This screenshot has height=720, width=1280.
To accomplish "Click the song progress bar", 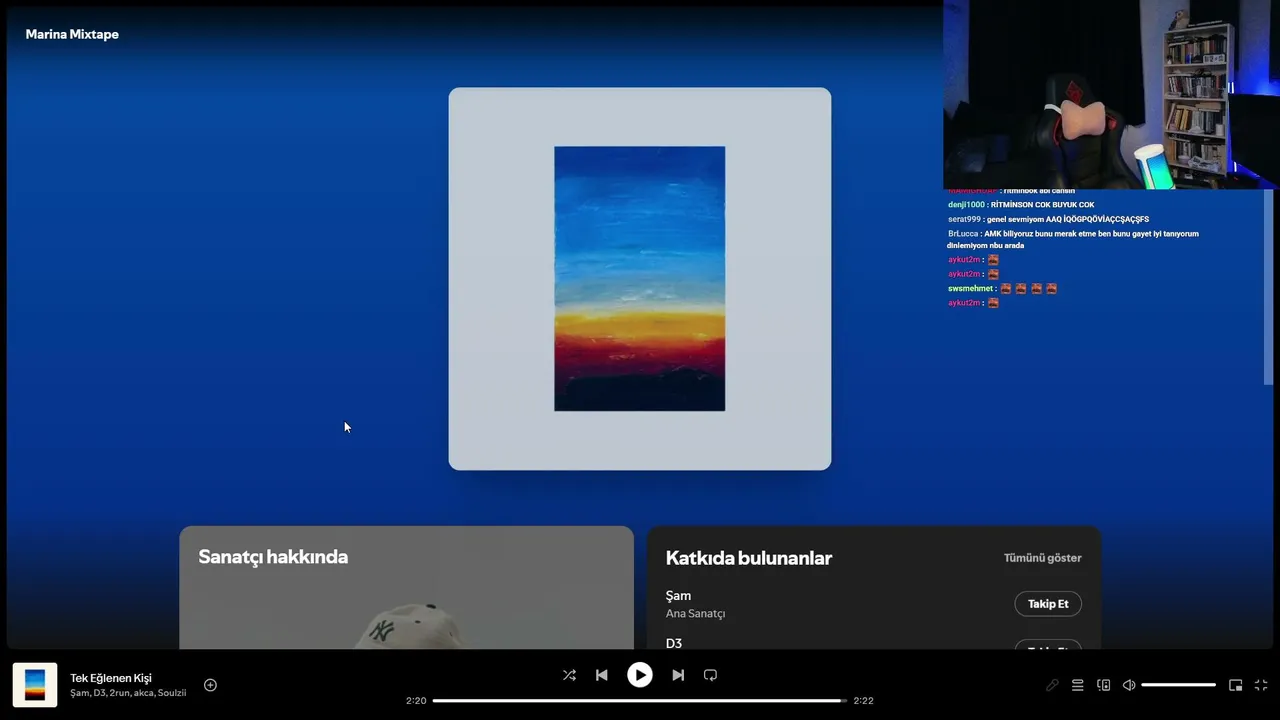I will coord(640,700).
